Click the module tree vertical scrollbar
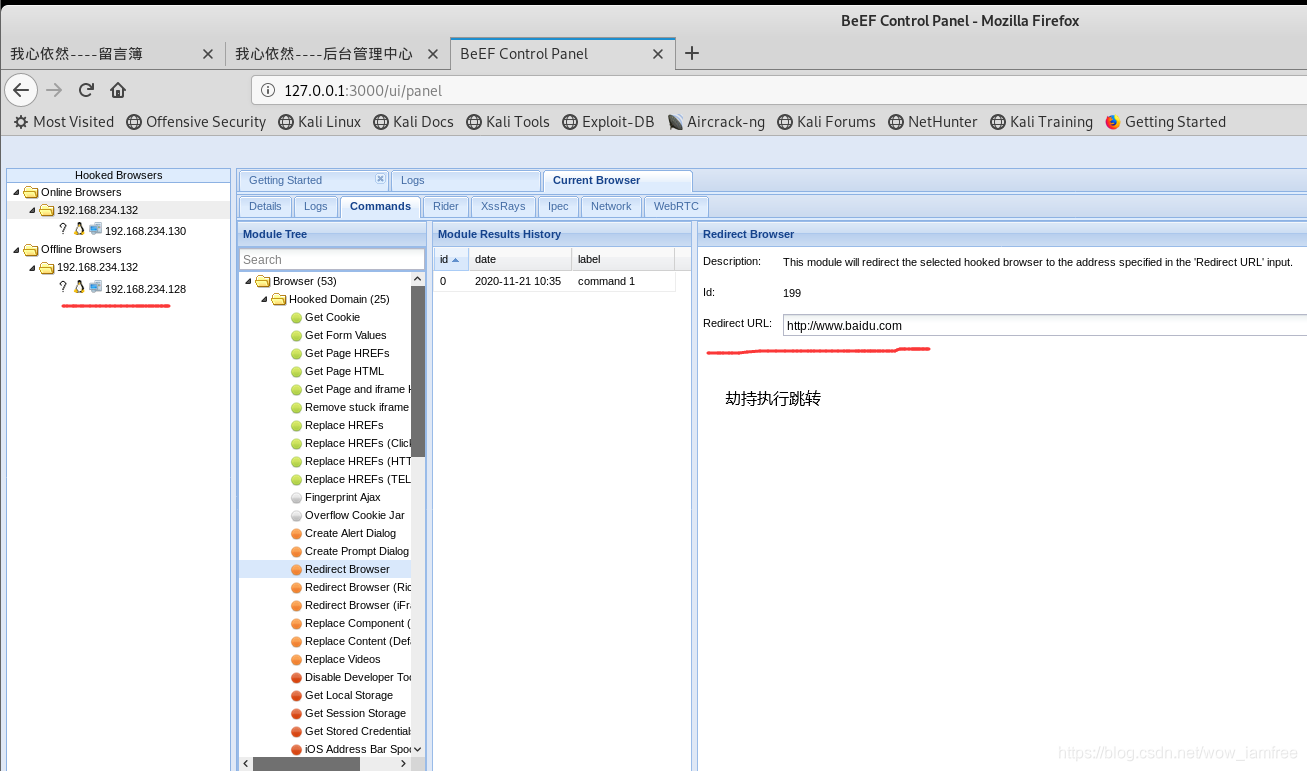The image size is (1307, 771). 418,370
